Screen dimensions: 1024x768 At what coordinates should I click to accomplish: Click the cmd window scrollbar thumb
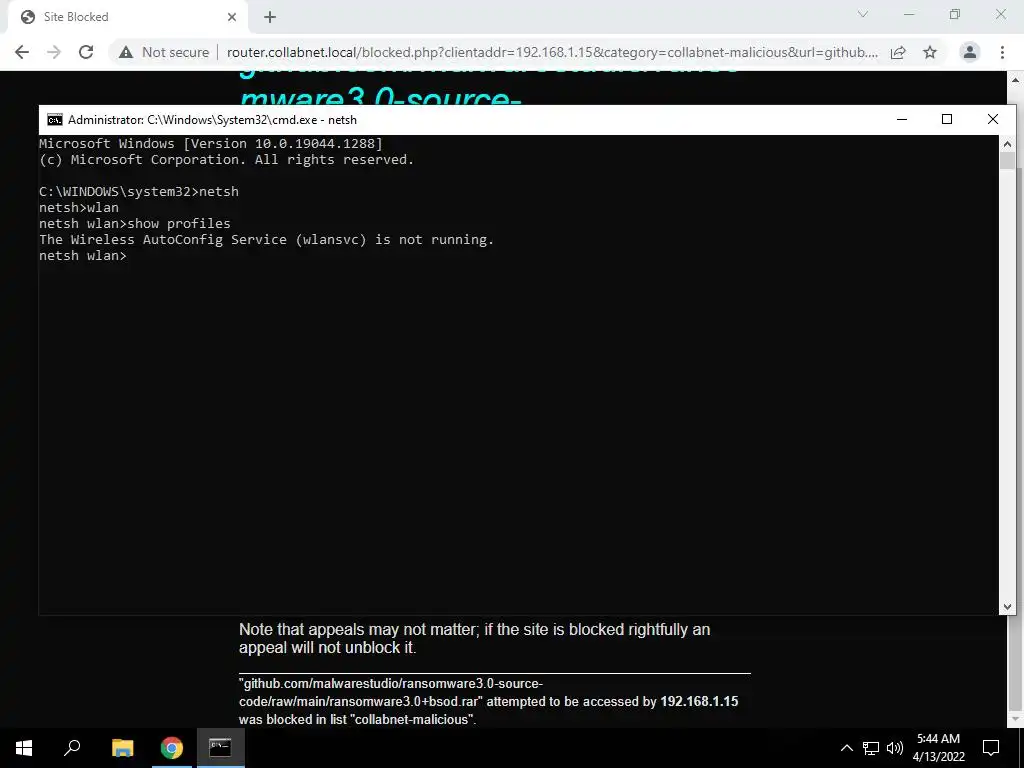[x=1007, y=161]
